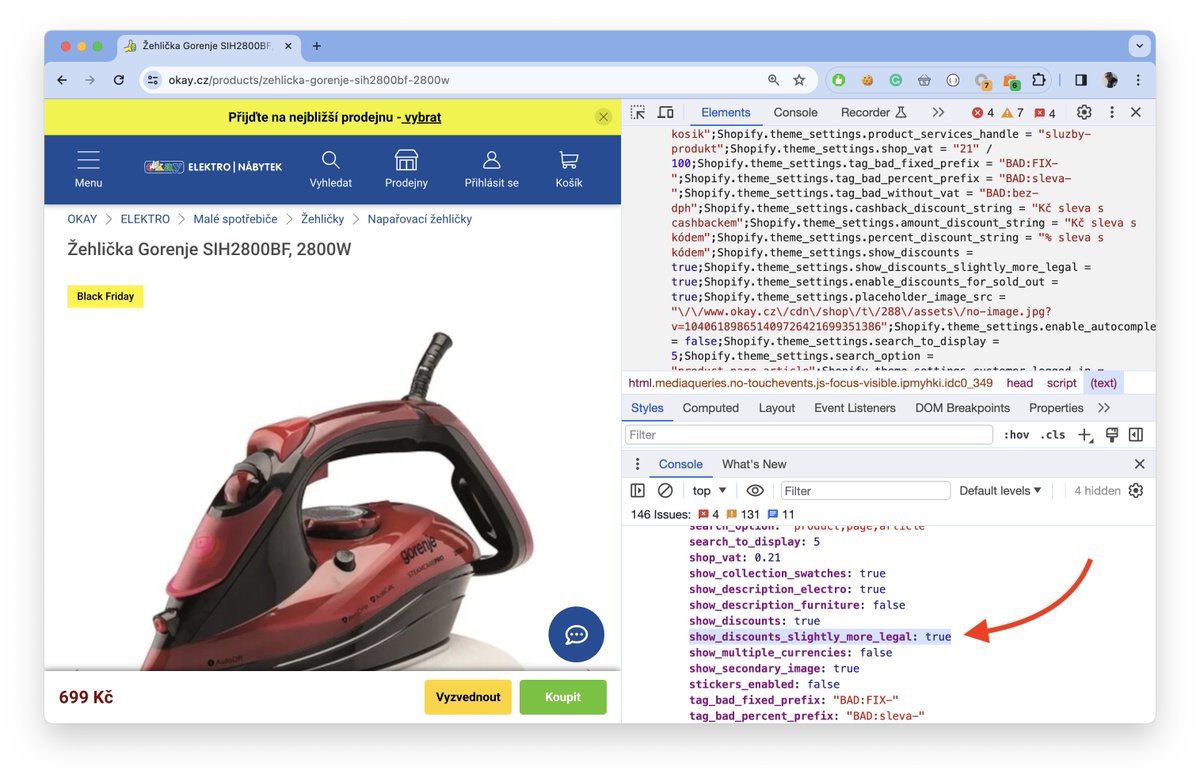Viewport: 1200px width, 782px height.
Task: Open the site Menu hamburger
Action: click(88, 169)
